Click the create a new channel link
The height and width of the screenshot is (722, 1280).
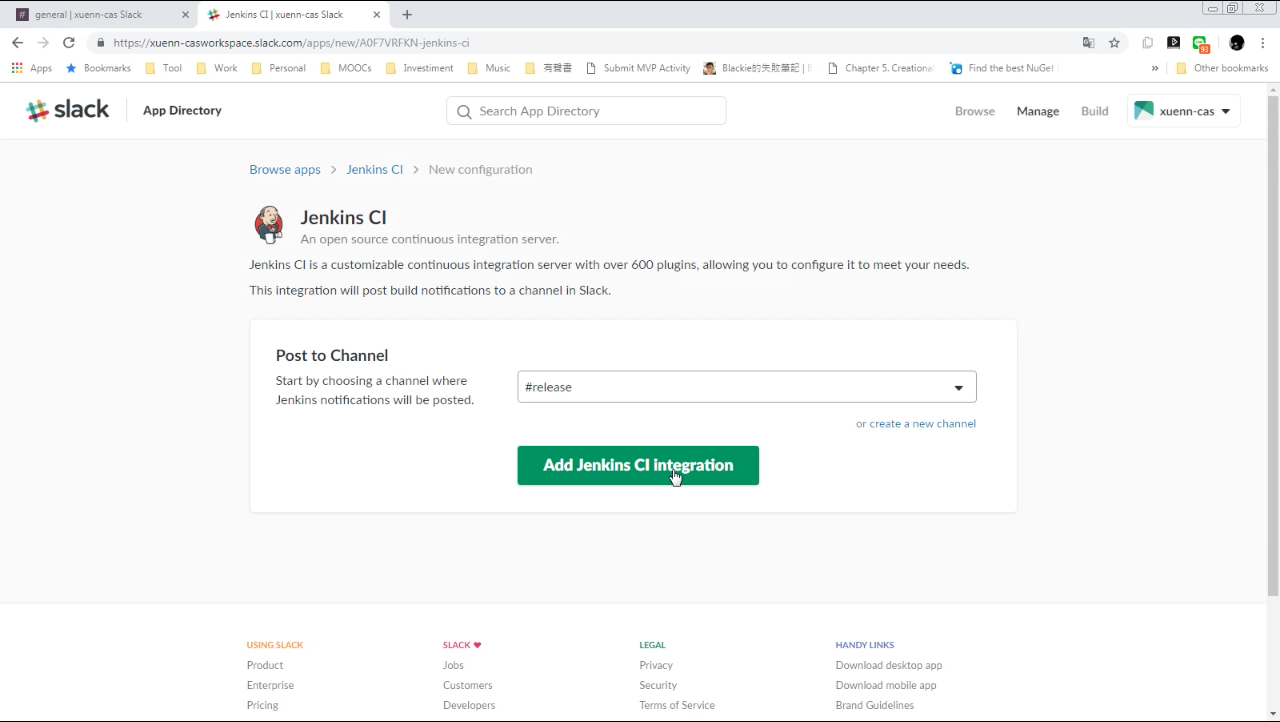(923, 424)
